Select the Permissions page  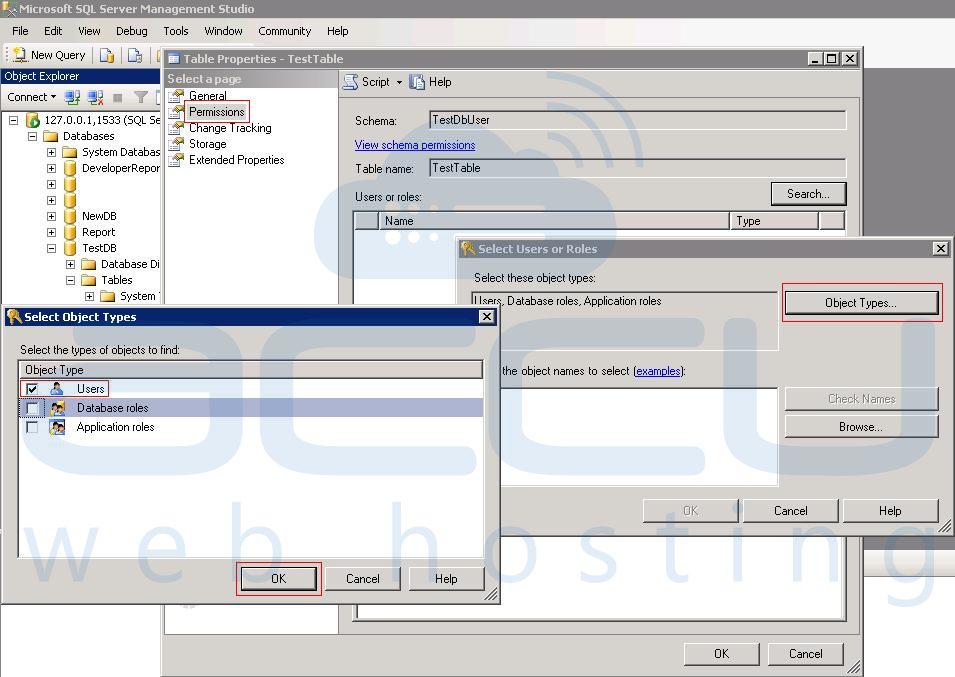216,111
